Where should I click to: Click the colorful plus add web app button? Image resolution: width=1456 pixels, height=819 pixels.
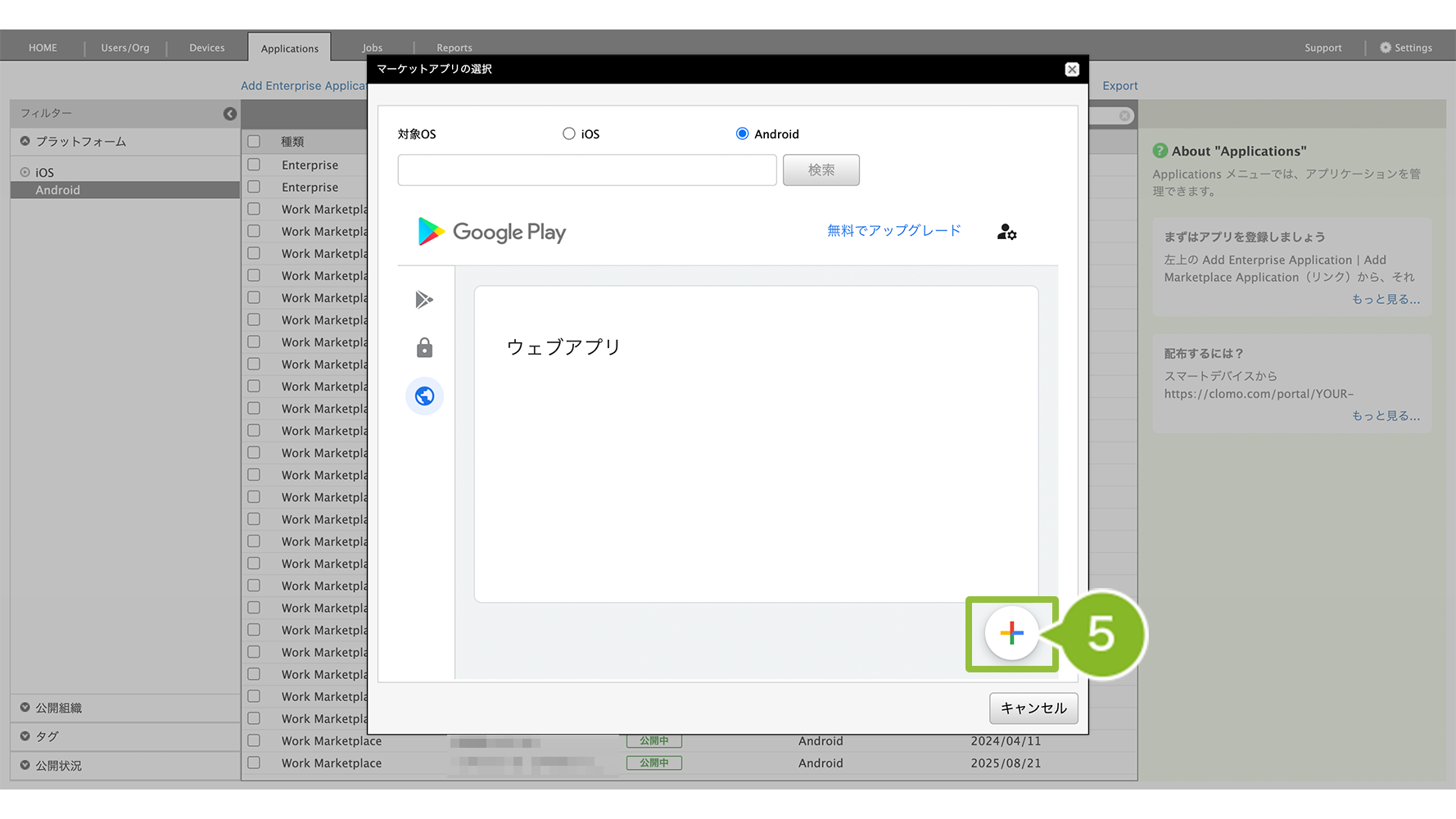pos(1011,633)
